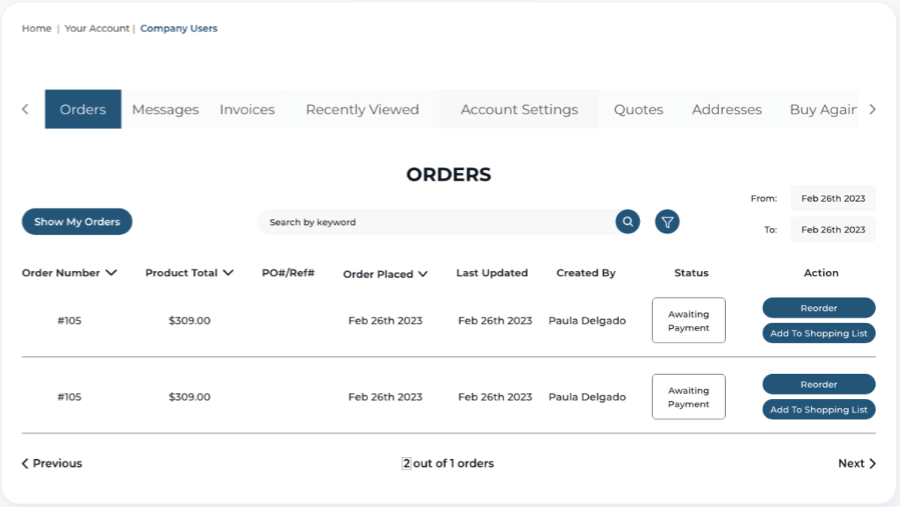Open the Quotes tab
900x507 pixels.
tap(638, 110)
